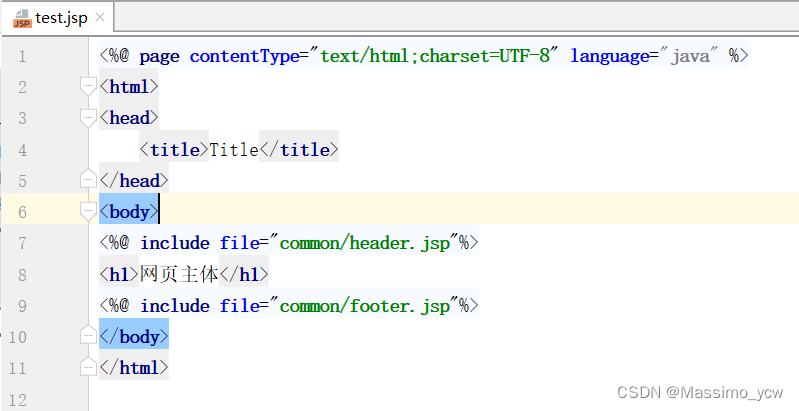The height and width of the screenshot is (411, 799).
Task: Select the test.jsp editor tab
Action: pyautogui.click(x=57, y=18)
